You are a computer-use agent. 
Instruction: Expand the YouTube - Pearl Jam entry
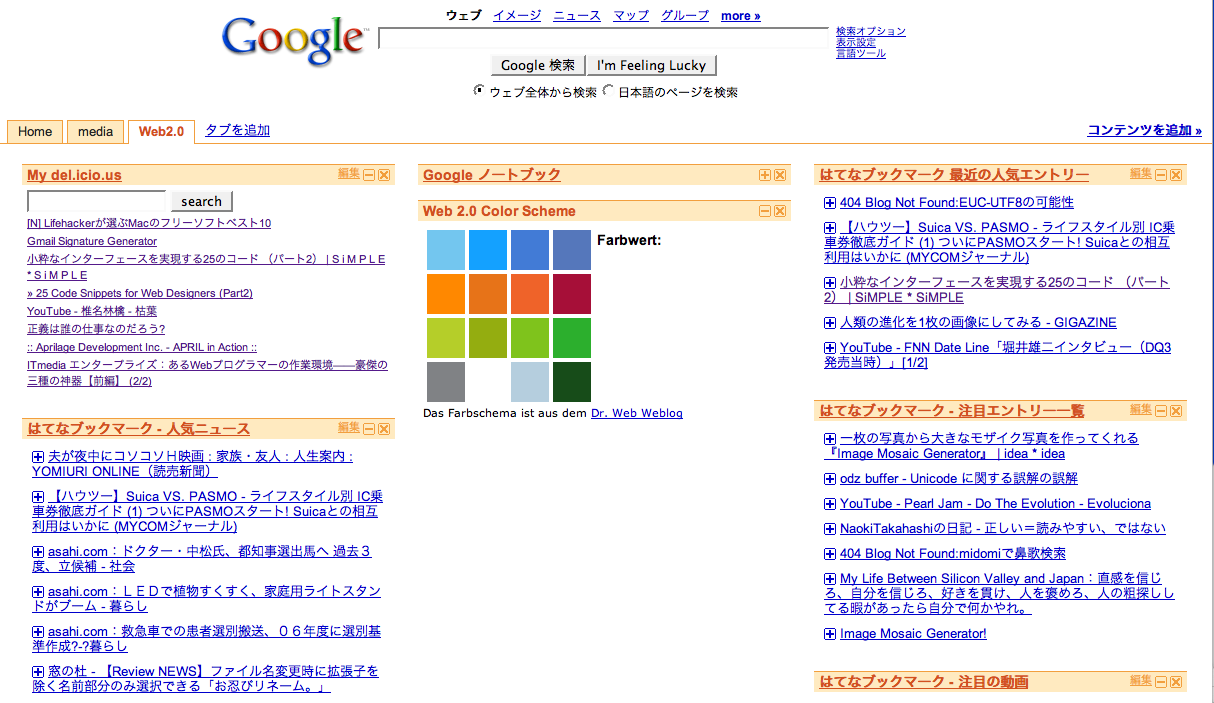pyautogui.click(x=830, y=504)
